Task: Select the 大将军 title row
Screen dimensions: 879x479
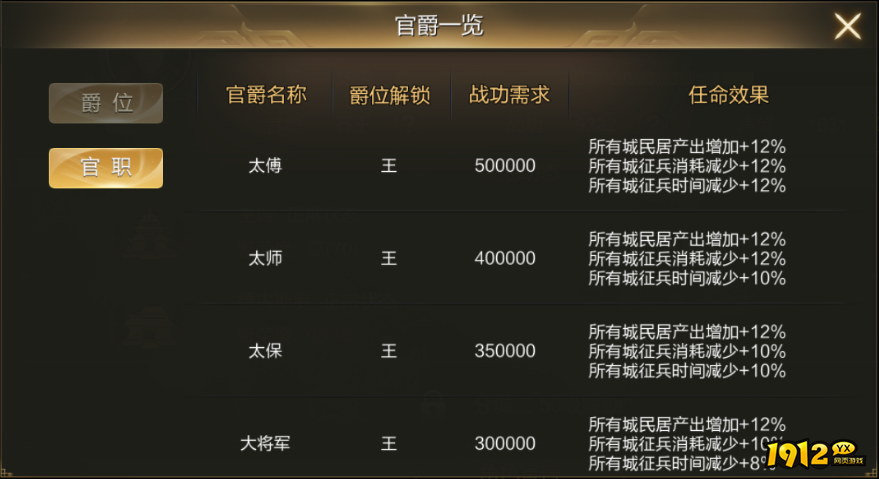Action: coord(265,443)
